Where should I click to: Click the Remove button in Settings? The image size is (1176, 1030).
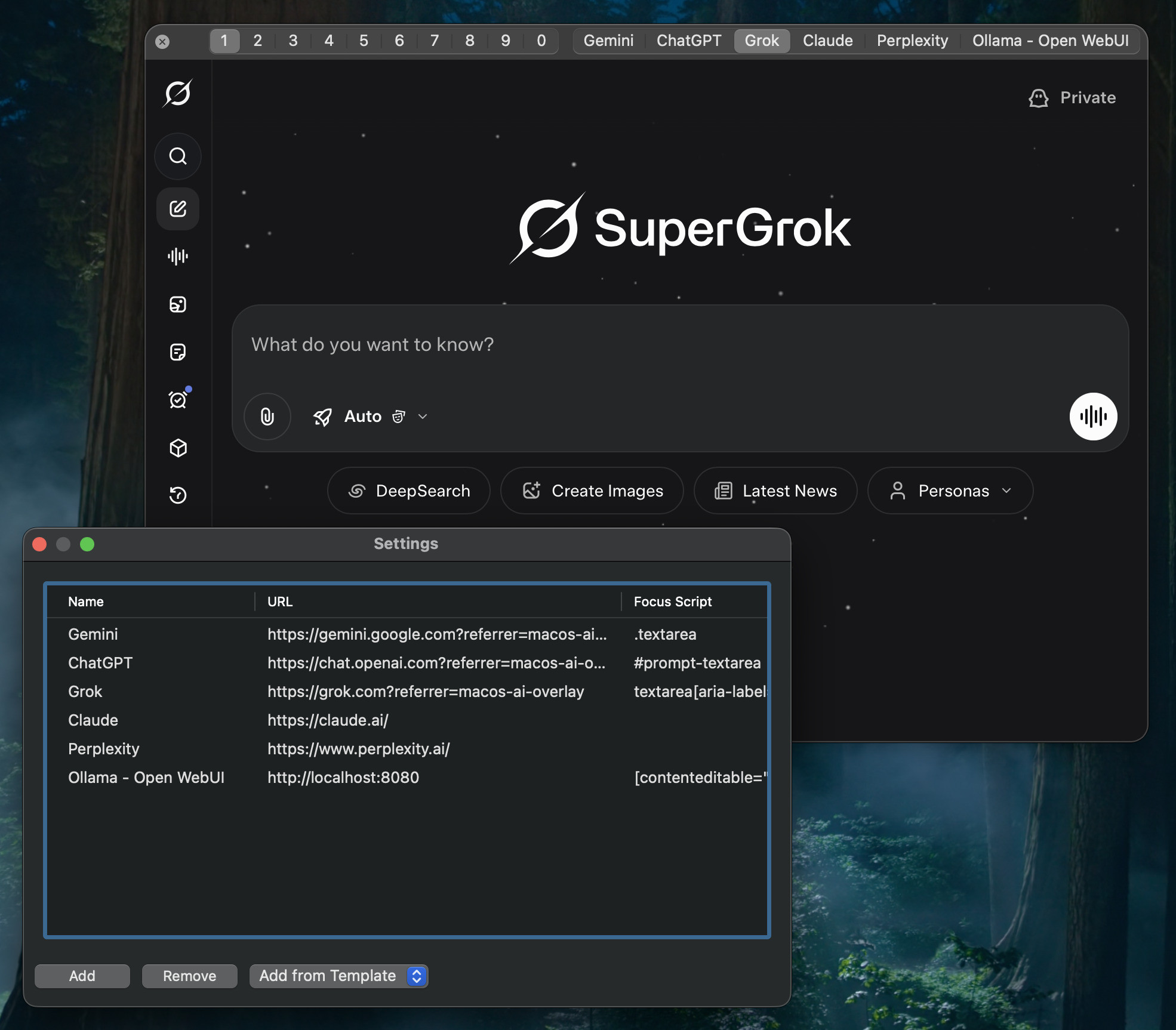point(189,976)
